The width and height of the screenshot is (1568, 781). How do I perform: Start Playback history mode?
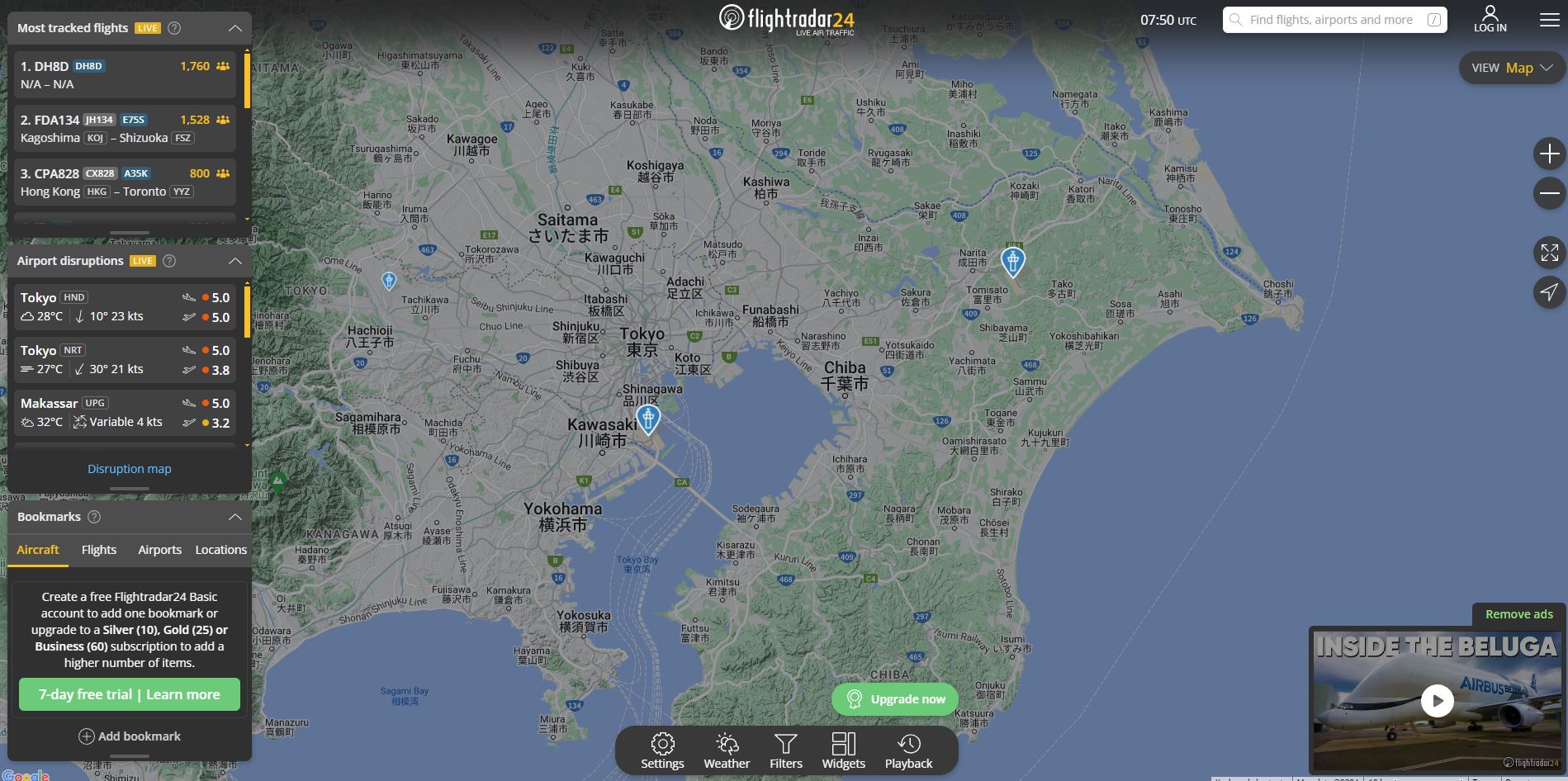tap(908, 751)
